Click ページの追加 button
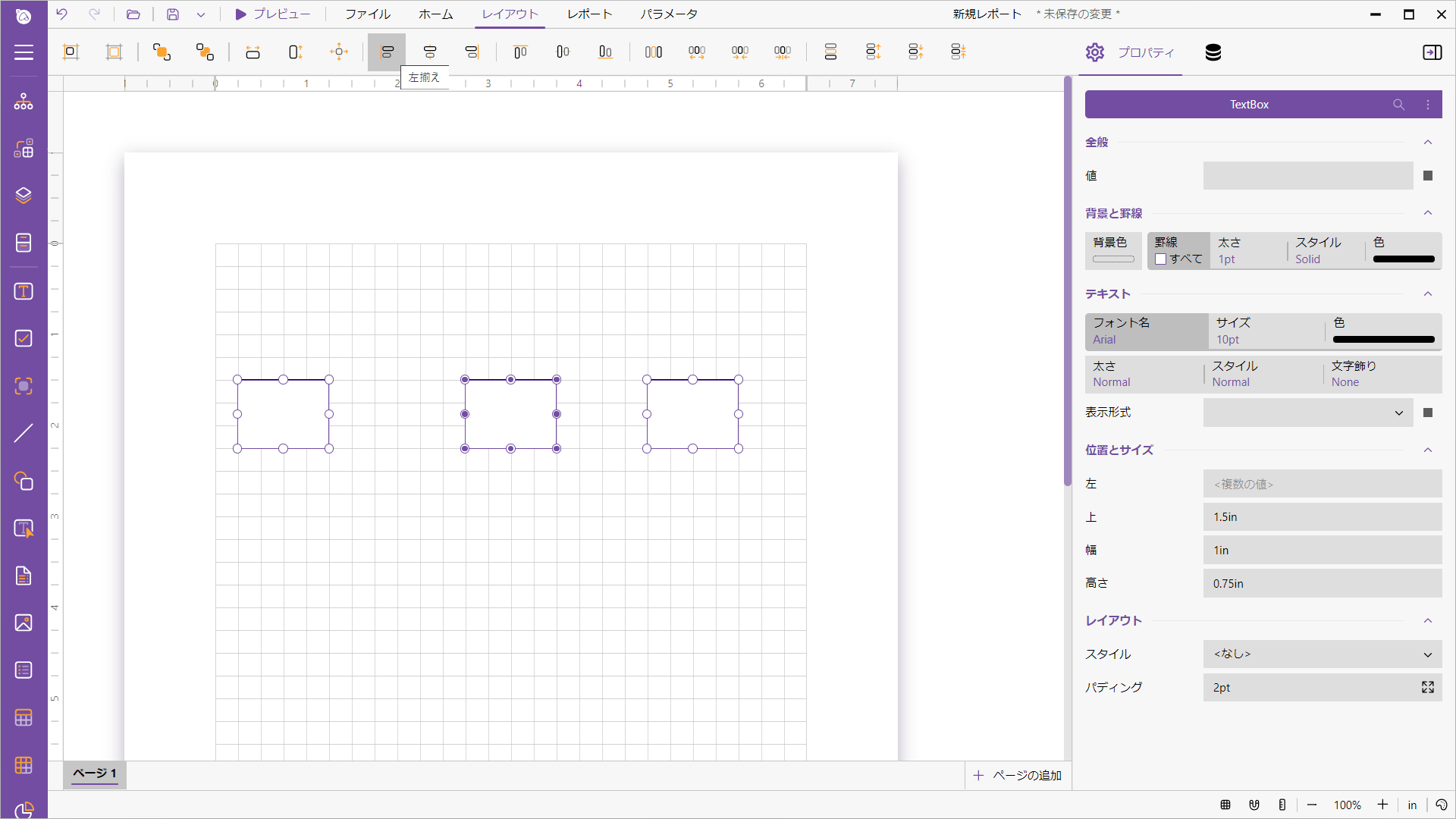The height and width of the screenshot is (819, 1456). click(1018, 775)
